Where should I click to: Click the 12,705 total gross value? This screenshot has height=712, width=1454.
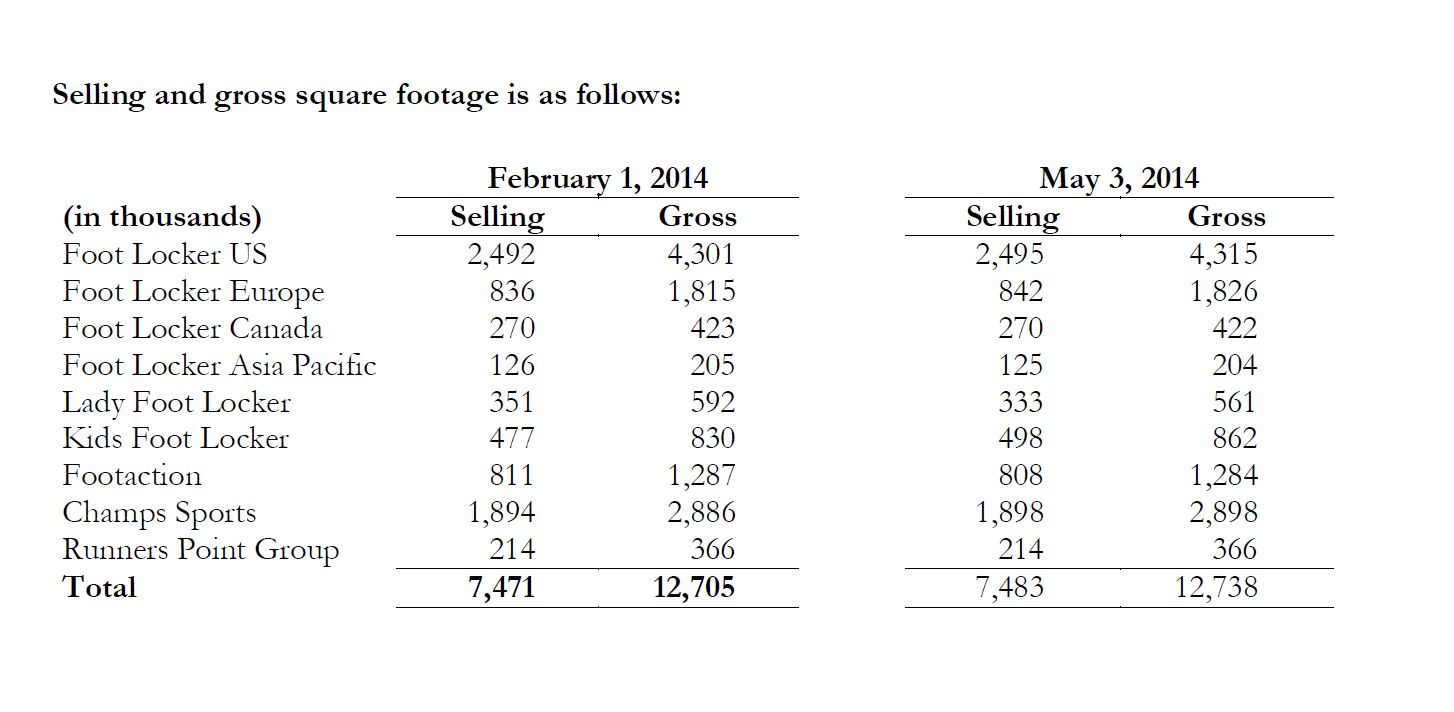coord(694,587)
